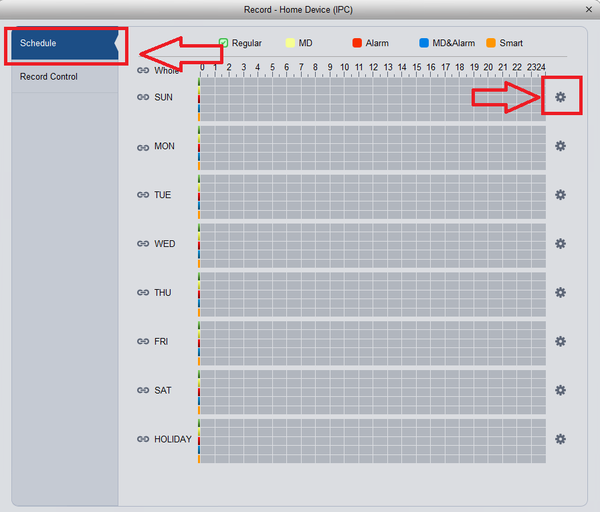The width and height of the screenshot is (600, 512).
Task: Open settings gear for FRI schedule
Action: 560,341
